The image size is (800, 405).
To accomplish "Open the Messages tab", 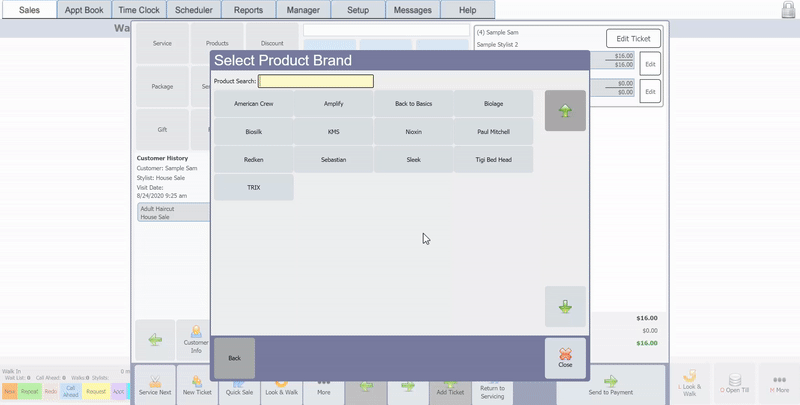I will [413, 10].
